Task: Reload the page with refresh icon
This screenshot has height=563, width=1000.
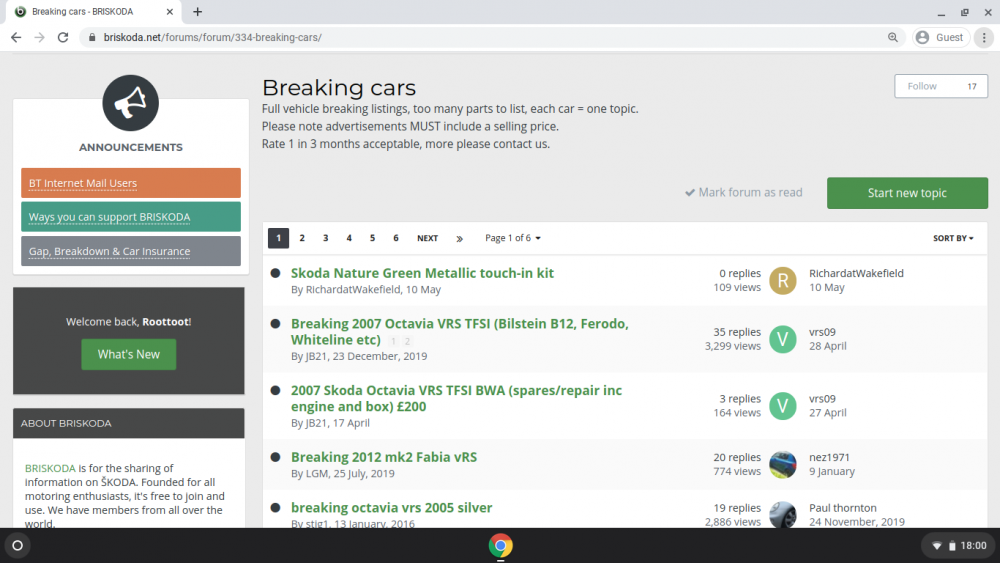Action: (62, 38)
